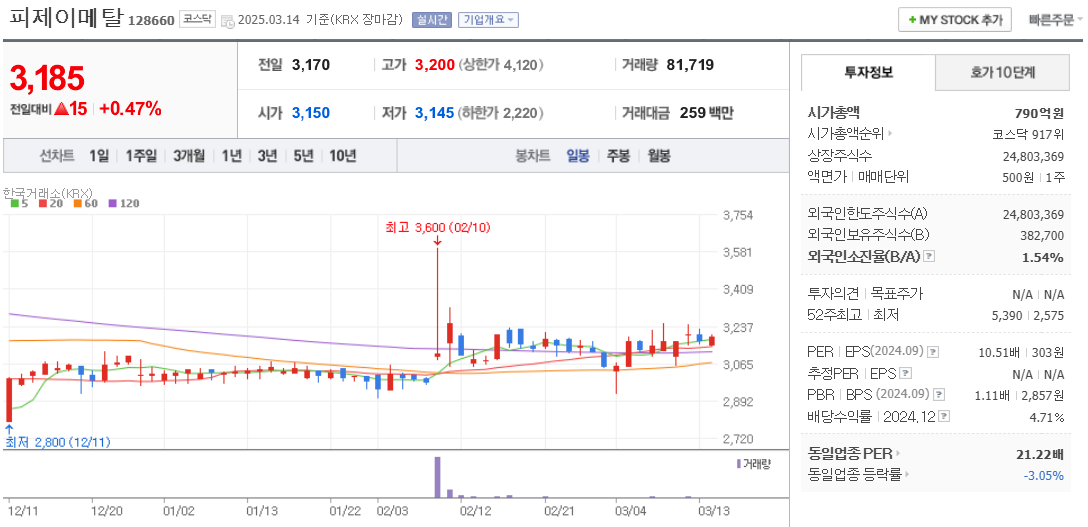Select the 1년 line chart period

[231, 156]
